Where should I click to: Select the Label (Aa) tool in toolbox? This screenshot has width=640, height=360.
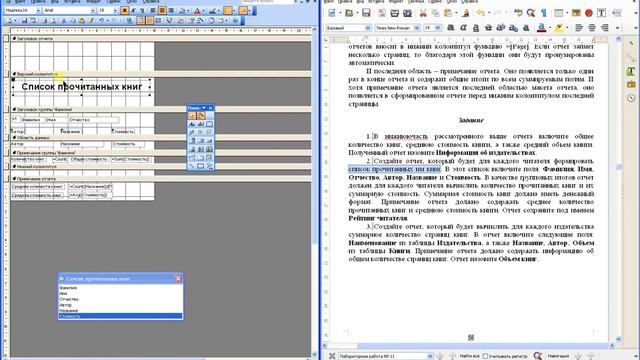pyautogui.click(x=192, y=124)
